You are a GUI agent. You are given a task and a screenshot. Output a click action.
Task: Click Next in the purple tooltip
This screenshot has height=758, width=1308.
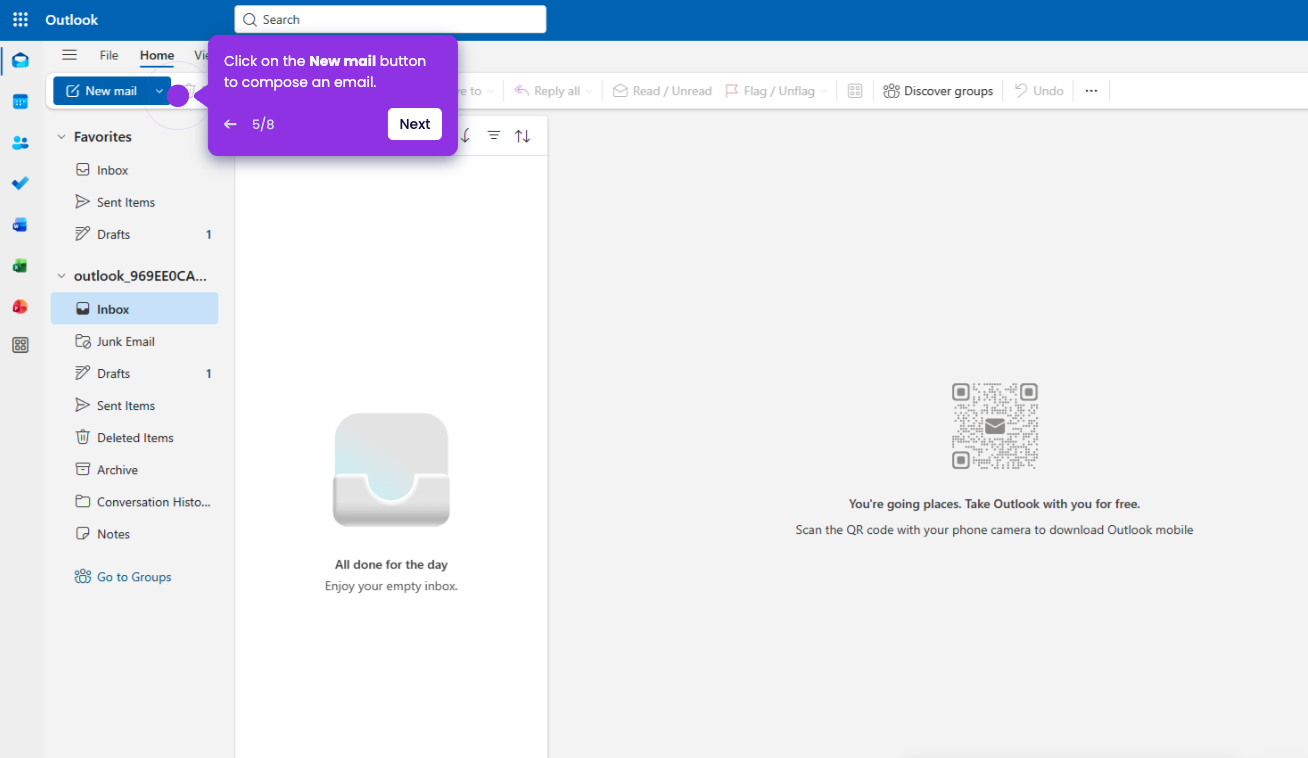tap(415, 124)
